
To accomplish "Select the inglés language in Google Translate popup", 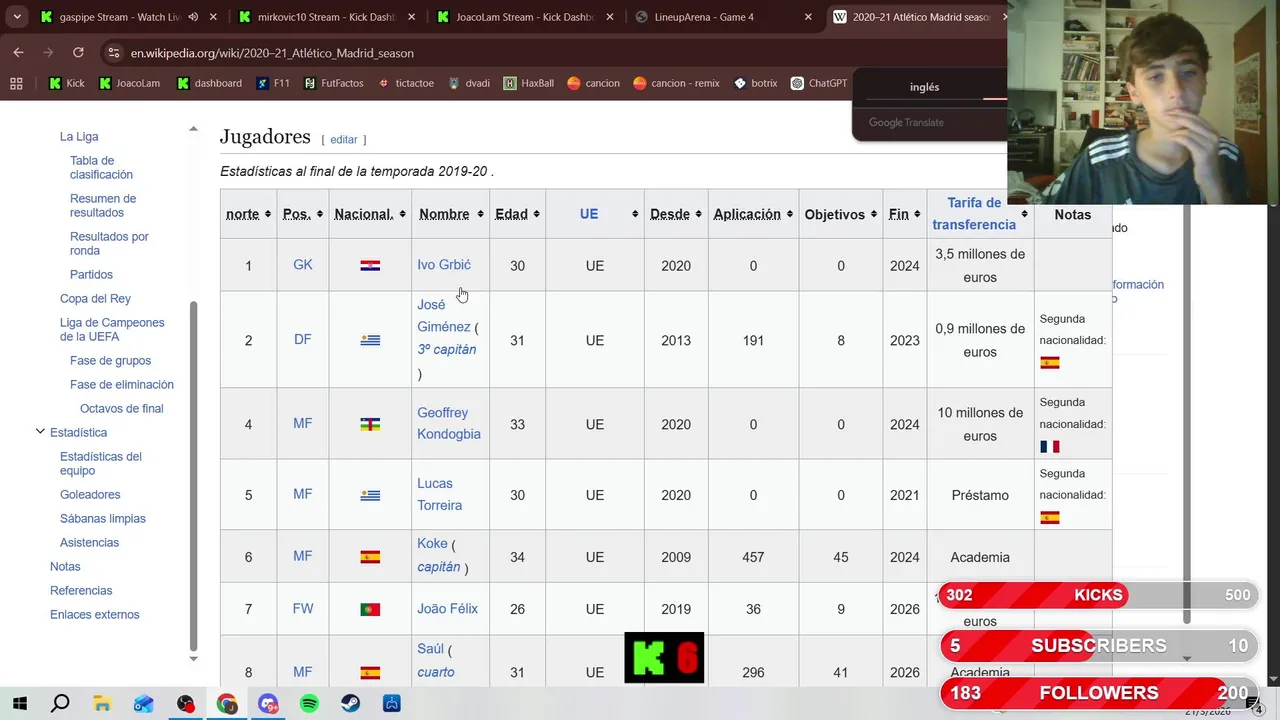I will (924, 87).
